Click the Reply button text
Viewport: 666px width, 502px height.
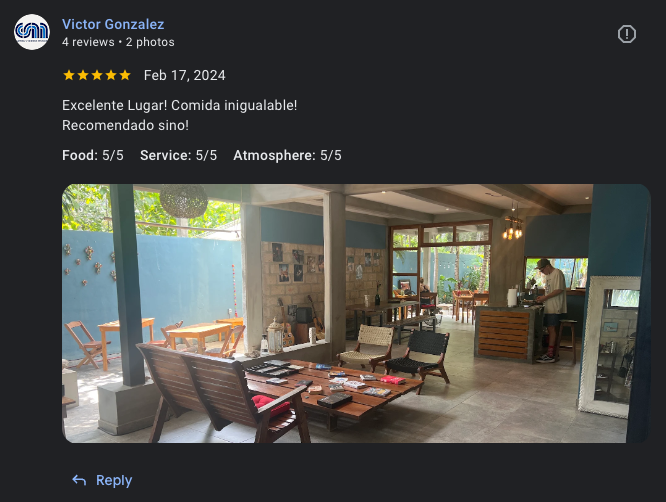114,480
